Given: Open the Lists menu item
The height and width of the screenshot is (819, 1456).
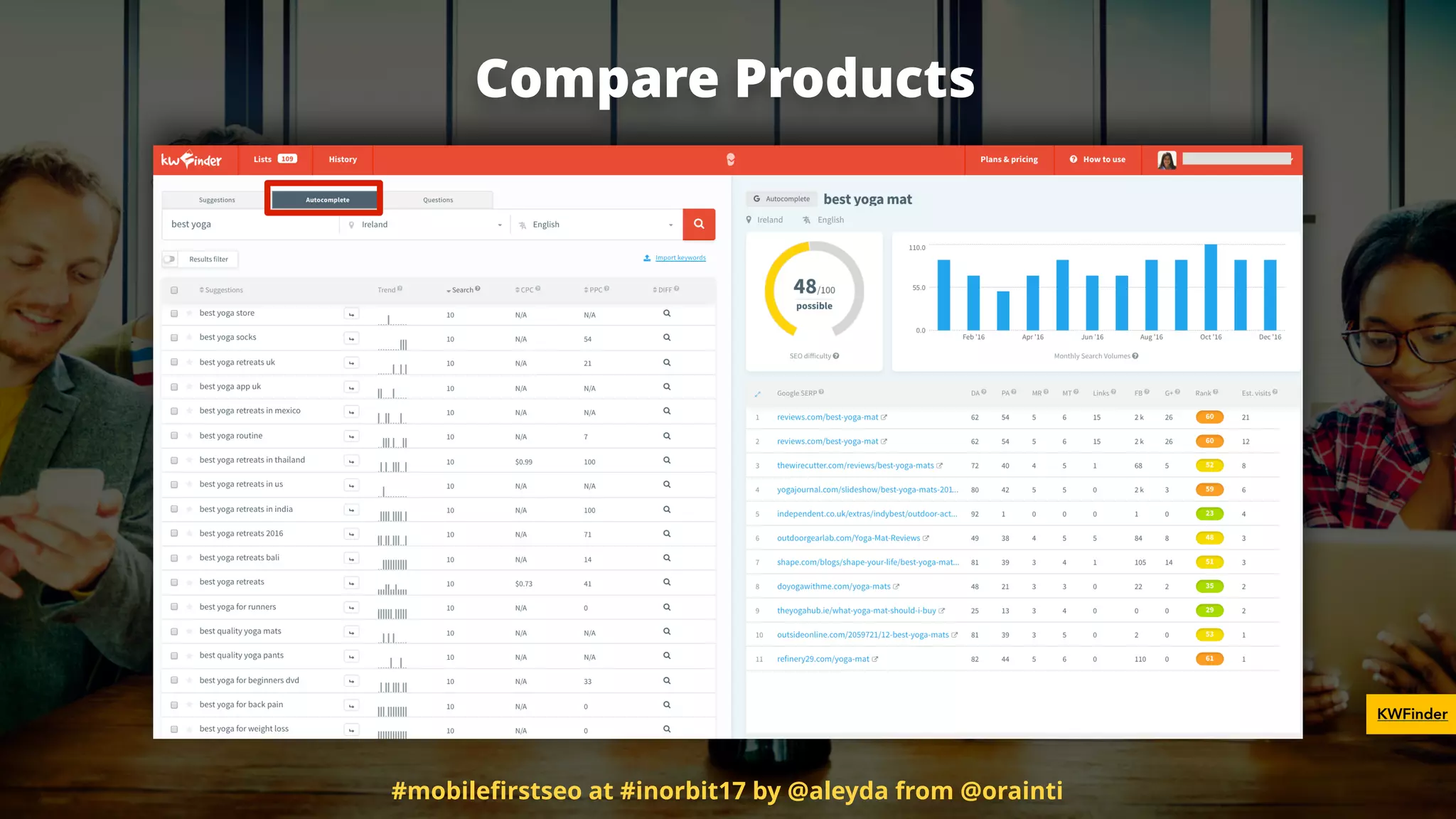Looking at the screenshot, I should [275, 160].
